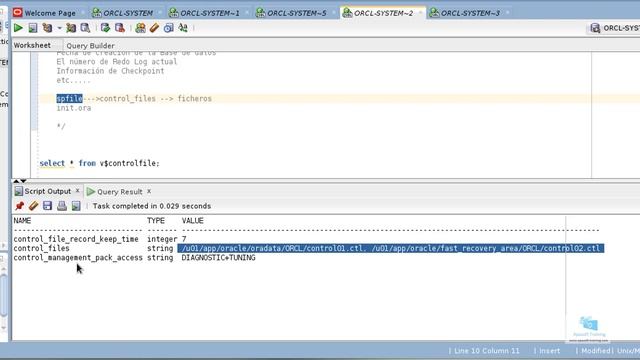Image resolution: width=640 pixels, height=360 pixels.
Task: Click the script icon right of the Print icon
Action: click(76, 206)
